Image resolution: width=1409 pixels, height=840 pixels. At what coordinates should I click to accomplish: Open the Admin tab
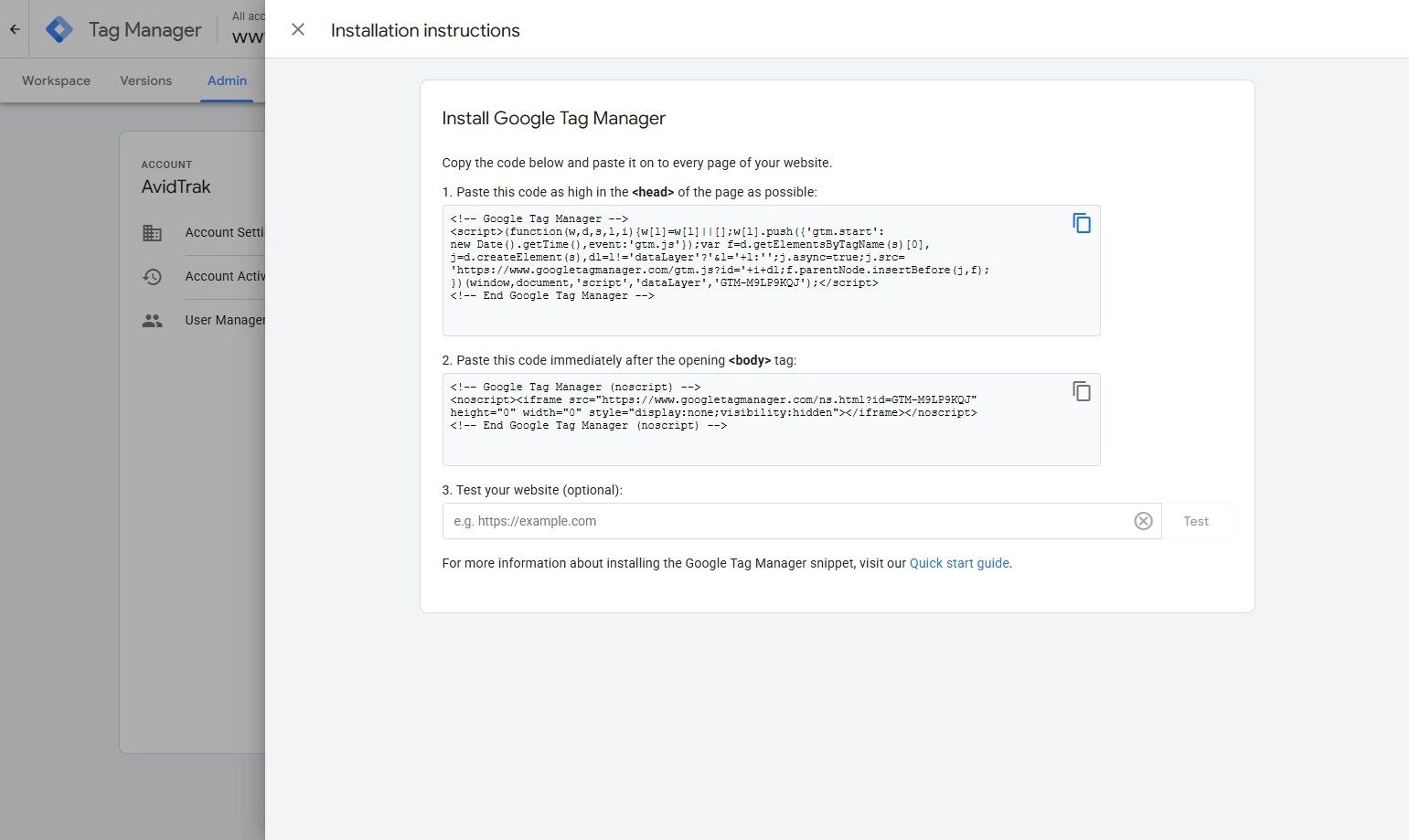click(x=227, y=80)
